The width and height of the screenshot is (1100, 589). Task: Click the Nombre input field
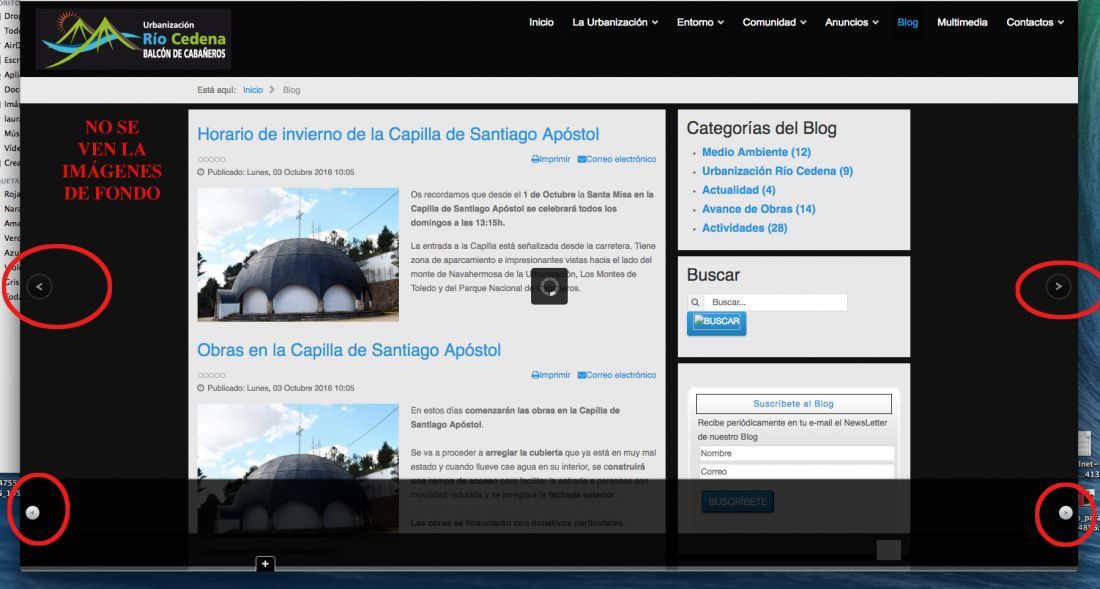coord(796,454)
